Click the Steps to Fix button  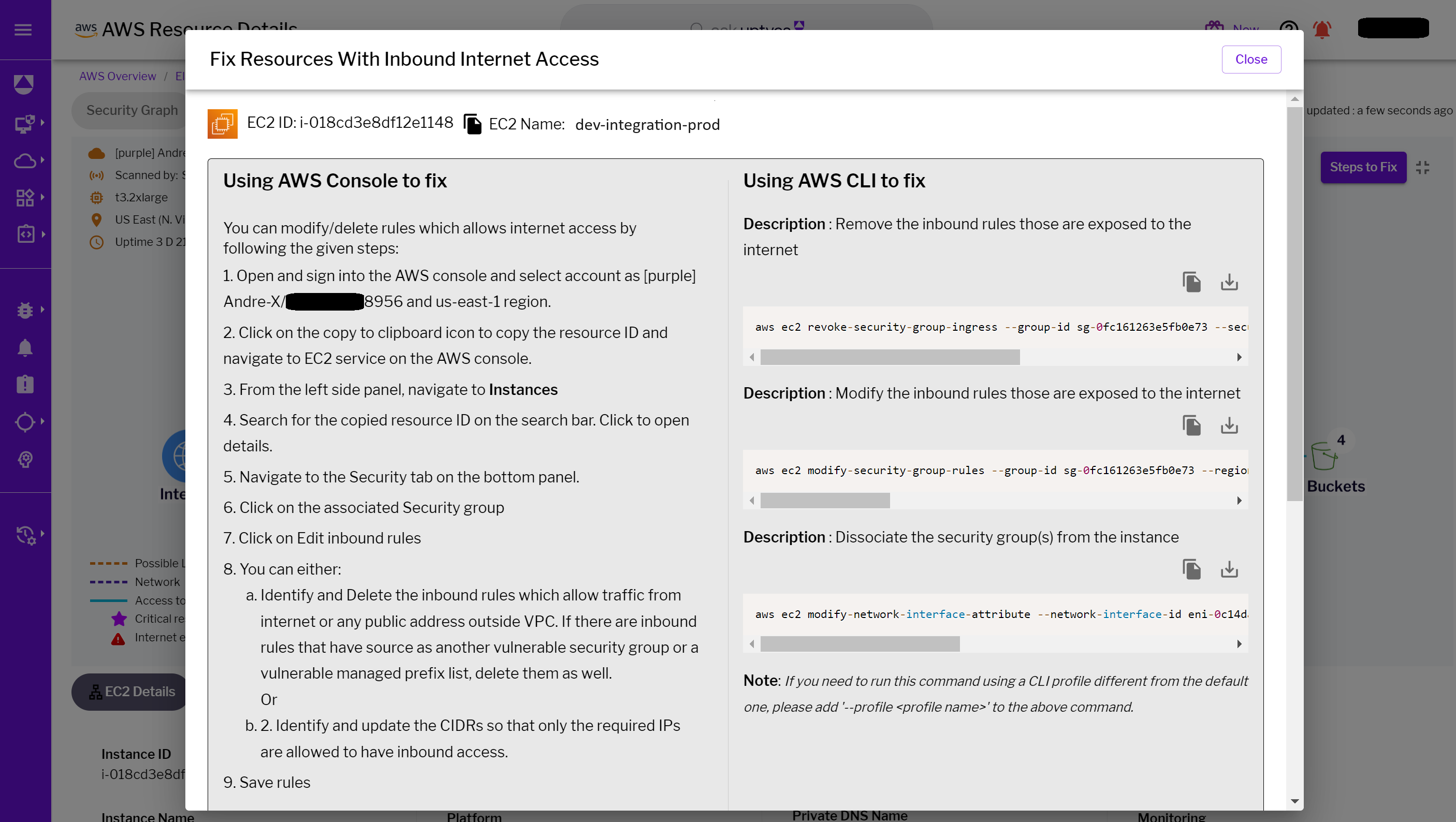click(1363, 167)
